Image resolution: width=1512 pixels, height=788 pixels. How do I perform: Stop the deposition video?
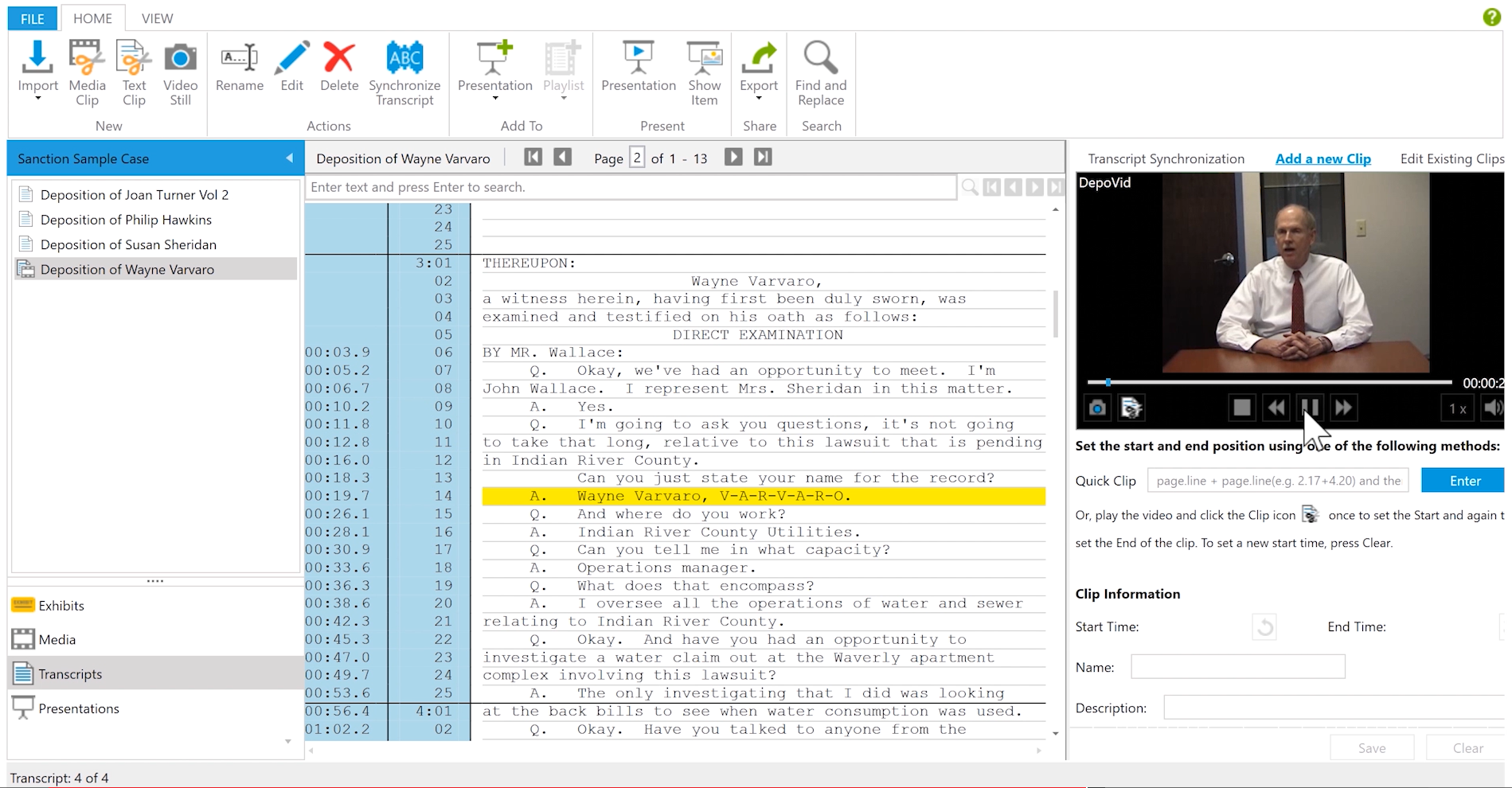coord(1241,408)
